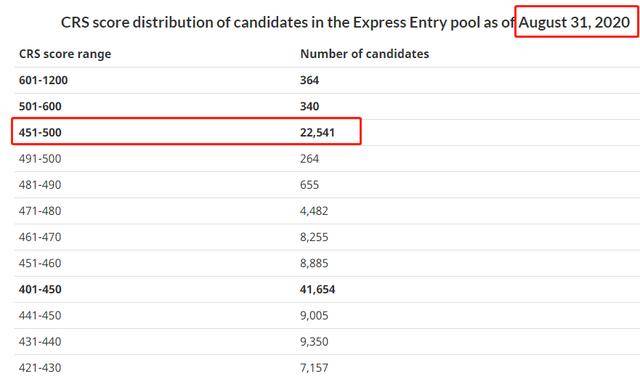Click the 364 candidates value
This screenshot has width=640, height=379.
[x=309, y=80]
